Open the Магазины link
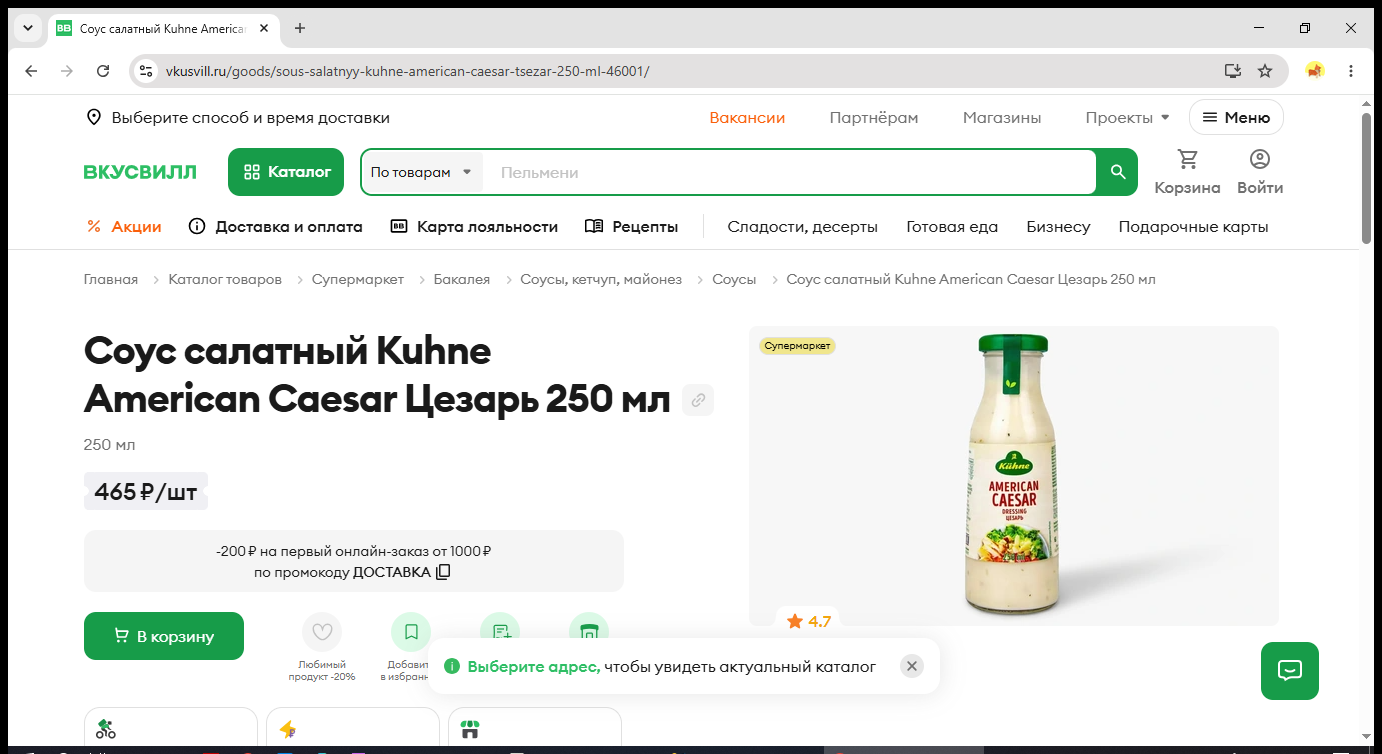 point(1002,118)
